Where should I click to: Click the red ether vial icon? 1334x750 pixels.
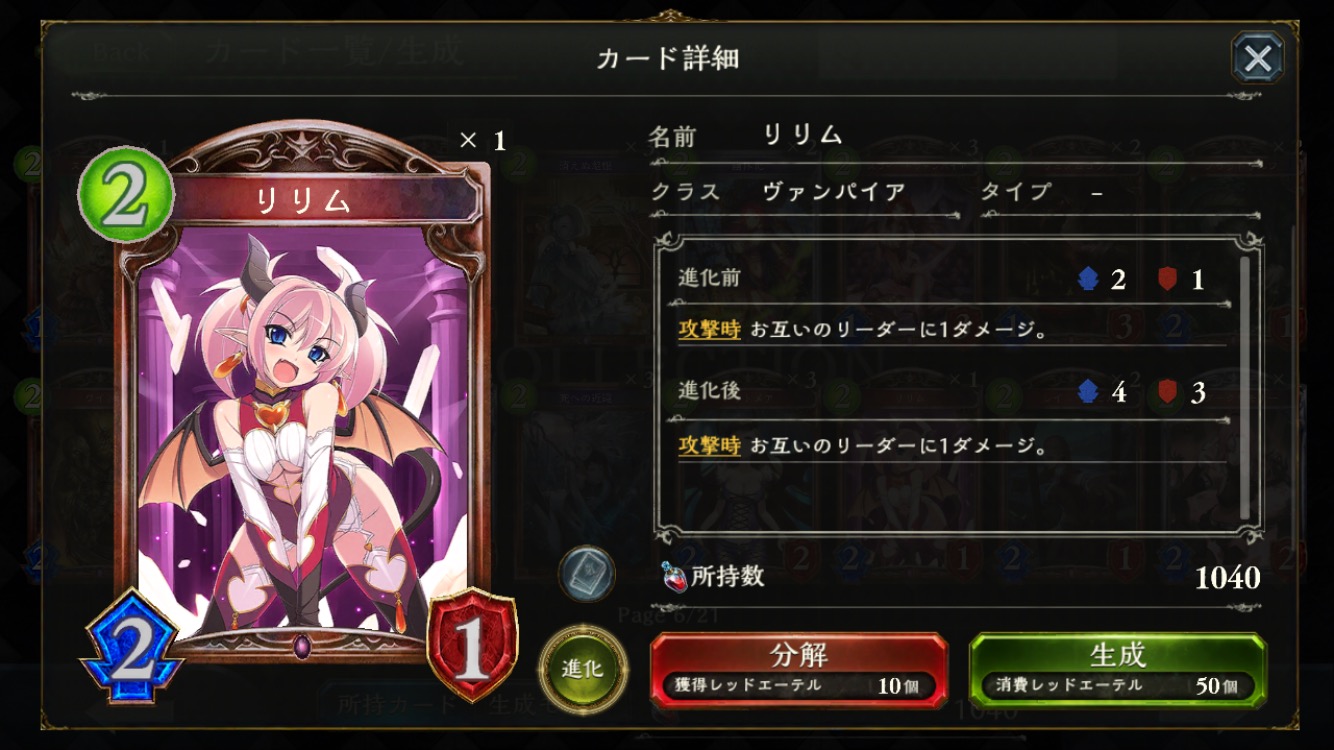click(x=674, y=577)
